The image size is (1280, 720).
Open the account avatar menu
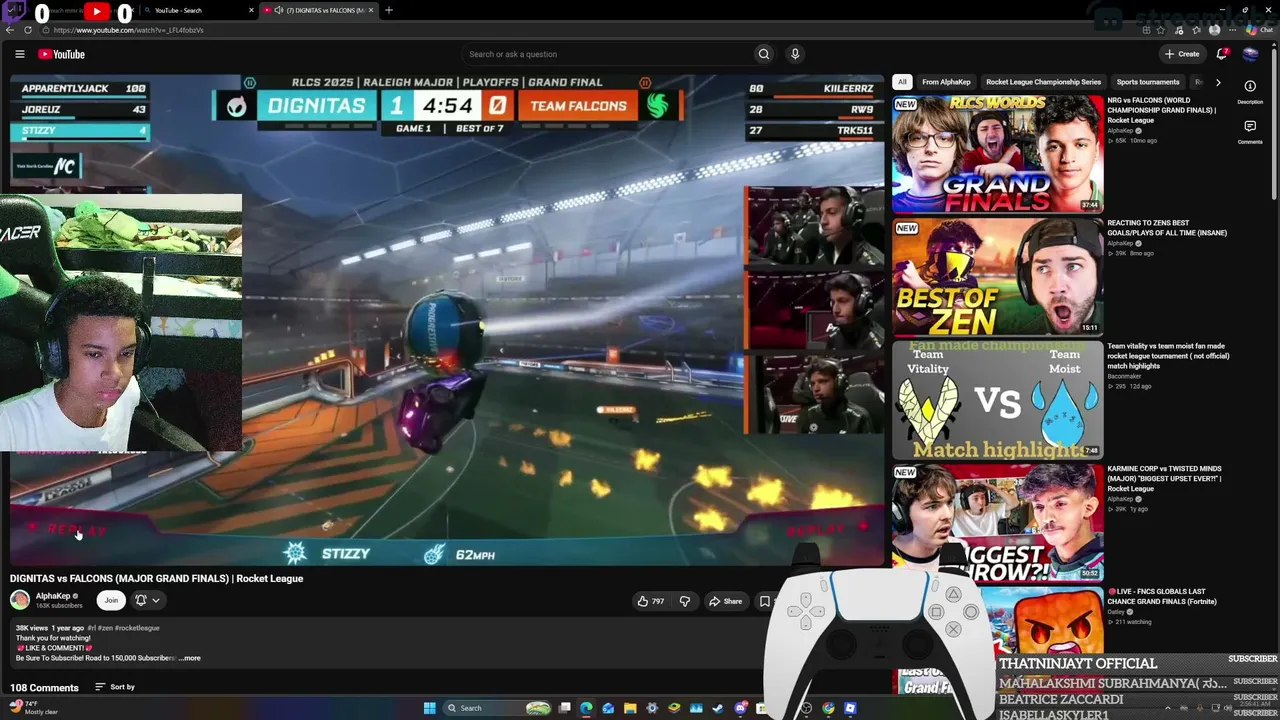point(1250,54)
